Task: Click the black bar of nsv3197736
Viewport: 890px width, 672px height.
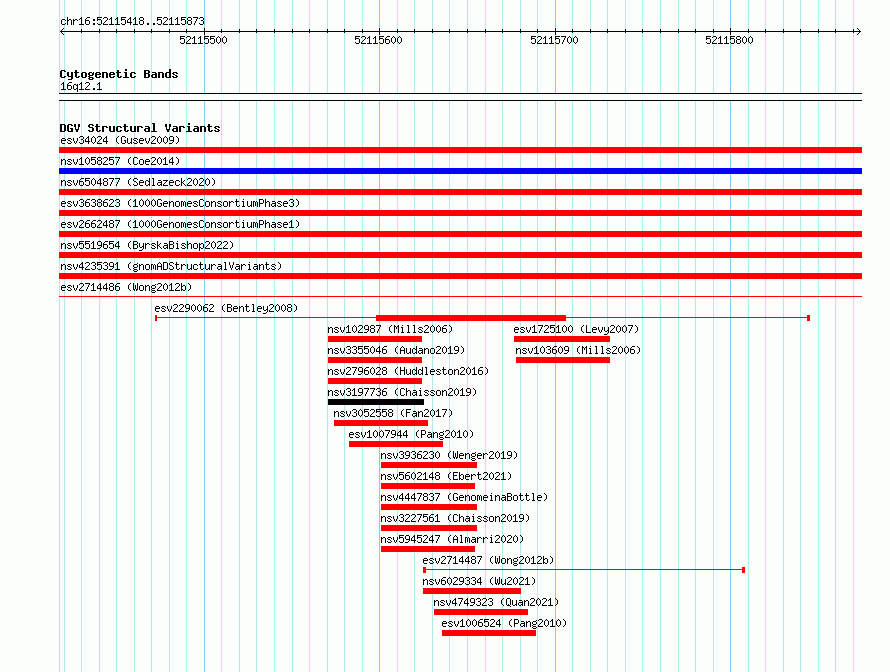Action: pyautogui.click(x=376, y=402)
